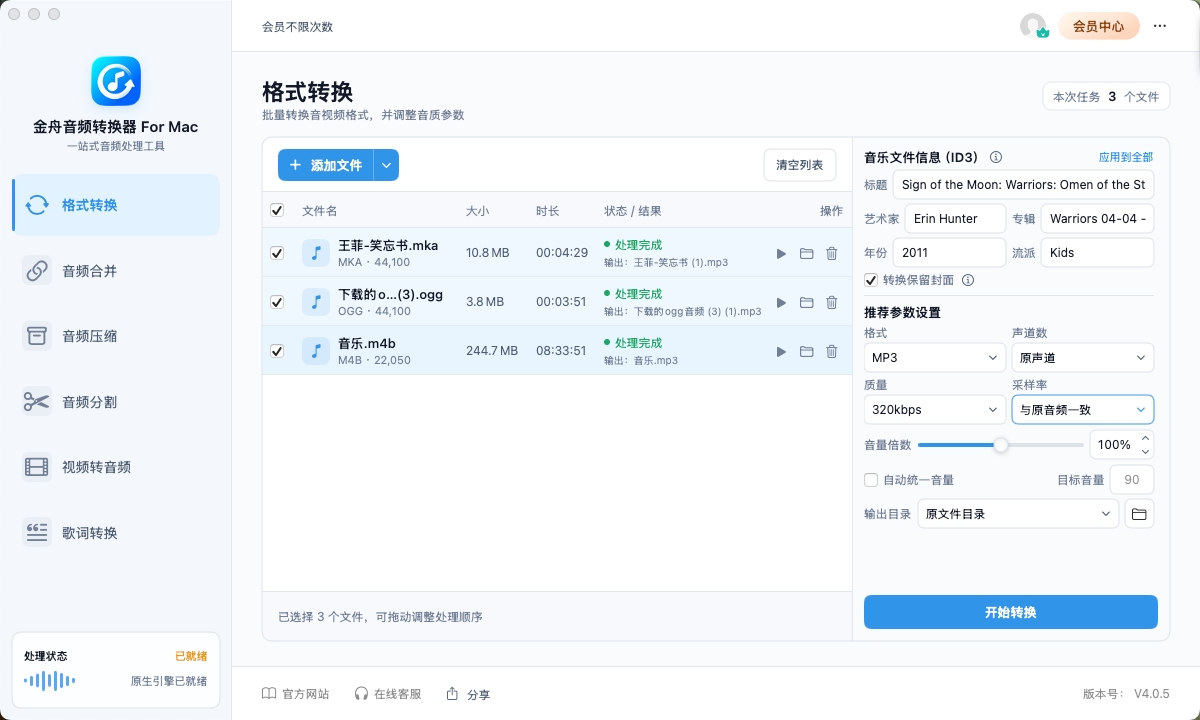
Task: Uncheck the 王菲-笑忘书.mka row checkbox
Action: tap(277, 254)
